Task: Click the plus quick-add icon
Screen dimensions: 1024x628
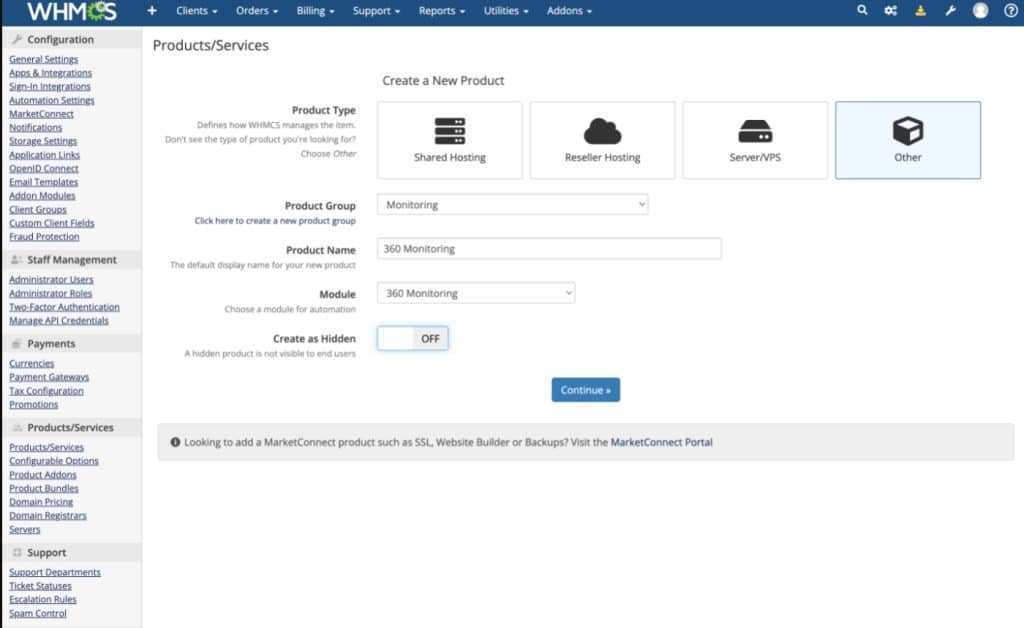Action: click(x=152, y=10)
